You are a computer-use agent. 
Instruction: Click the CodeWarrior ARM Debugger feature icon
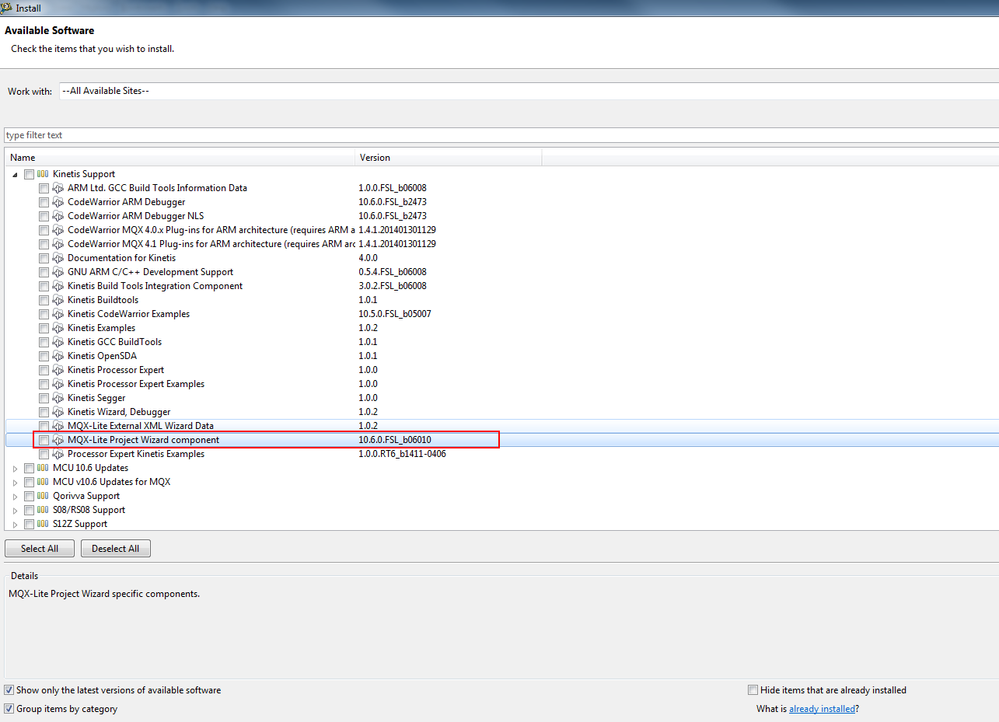point(58,202)
